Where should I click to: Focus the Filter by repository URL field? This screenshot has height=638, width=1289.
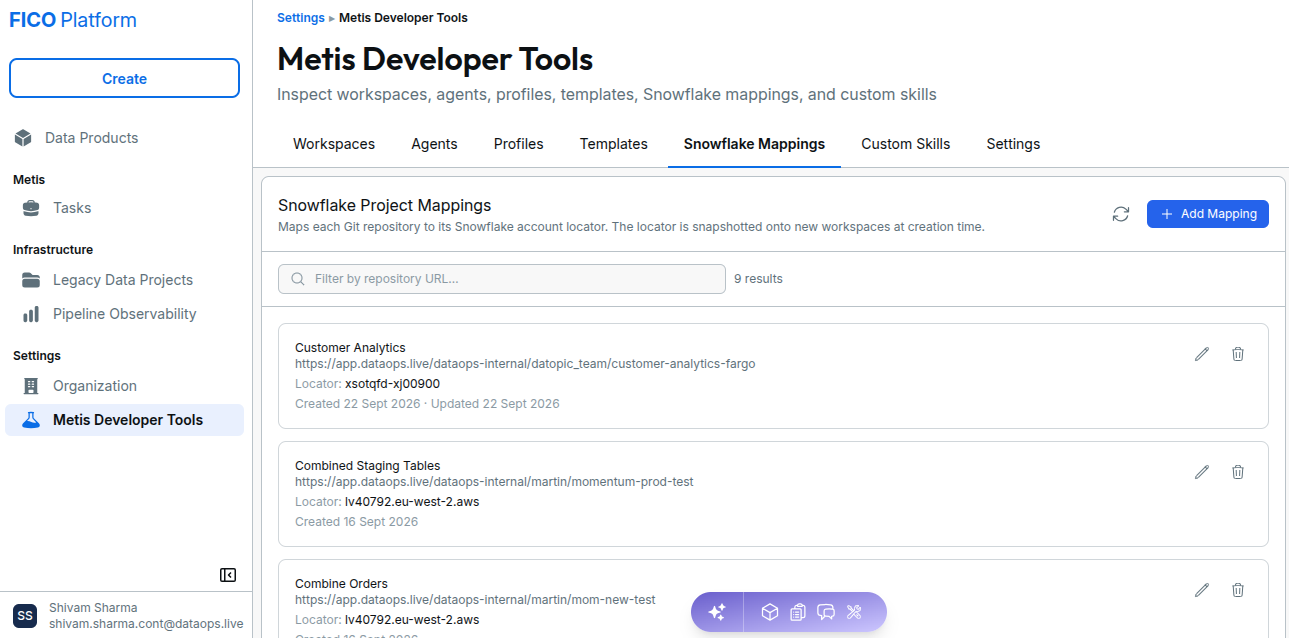tap(502, 279)
